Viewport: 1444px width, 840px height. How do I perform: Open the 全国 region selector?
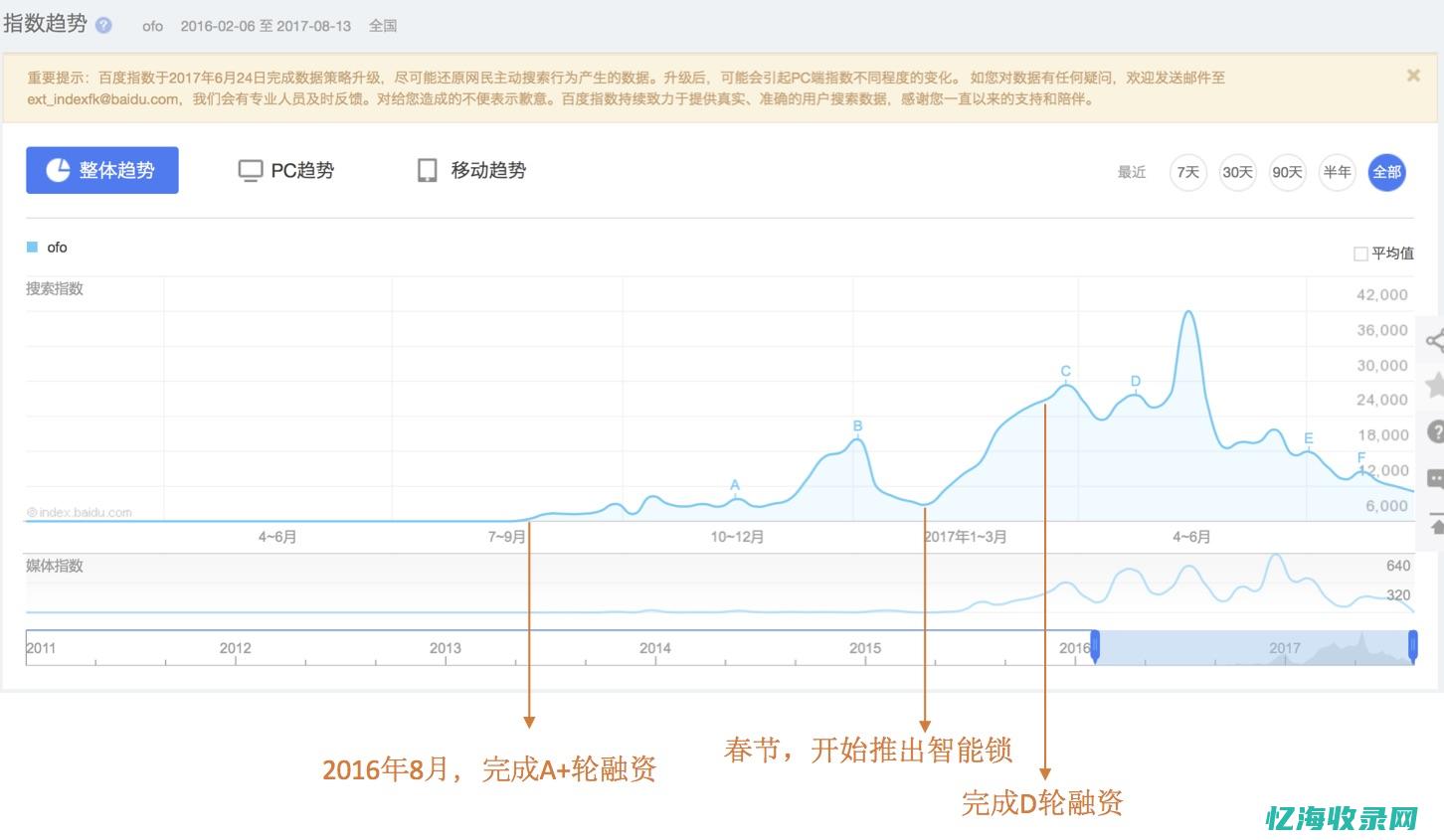tap(382, 26)
